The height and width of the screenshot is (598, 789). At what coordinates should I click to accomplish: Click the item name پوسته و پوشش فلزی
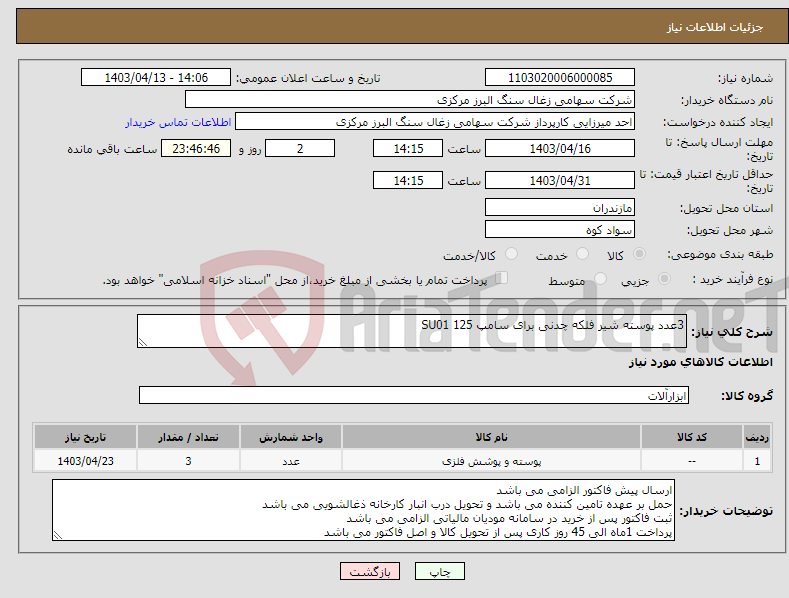coord(492,461)
